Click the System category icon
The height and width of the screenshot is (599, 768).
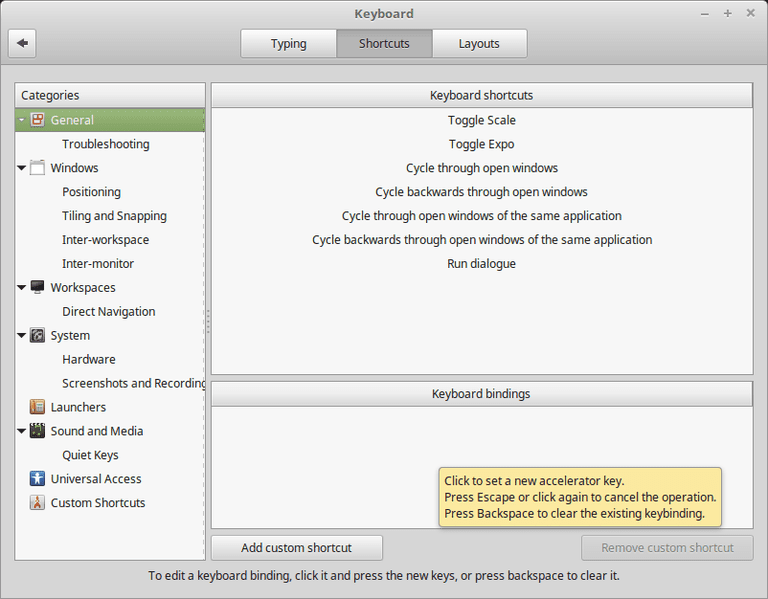point(37,335)
